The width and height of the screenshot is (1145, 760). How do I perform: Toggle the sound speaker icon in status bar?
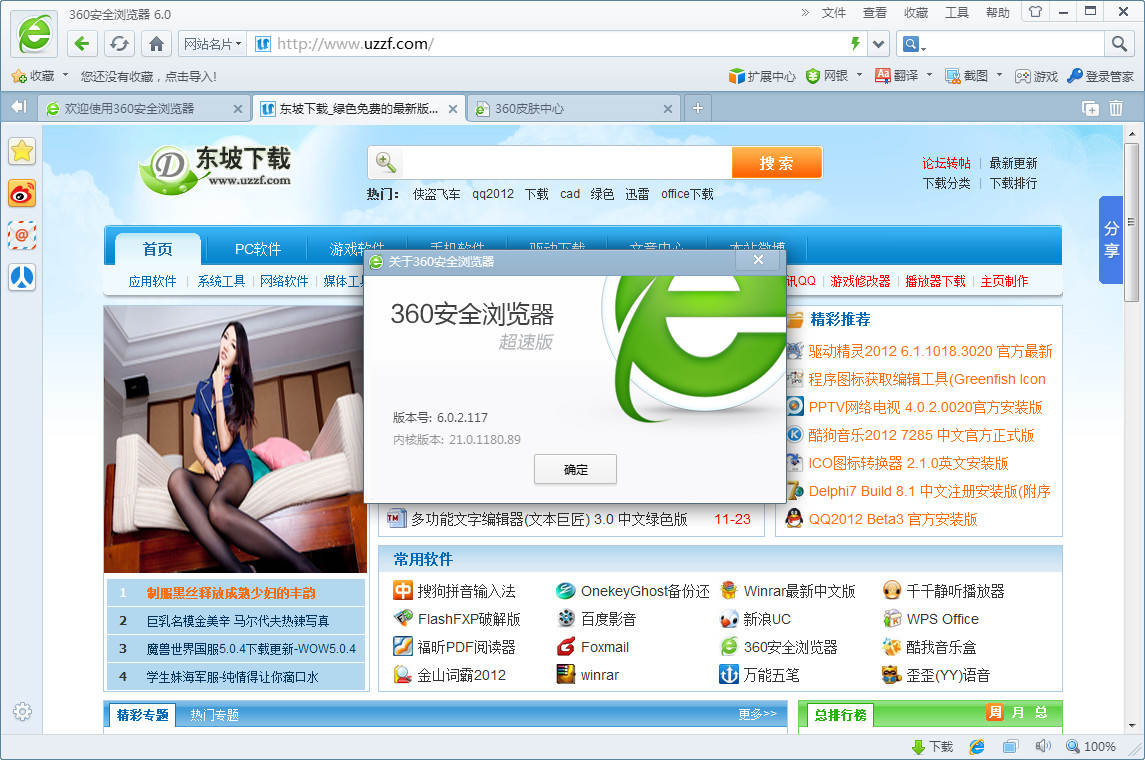click(x=1043, y=746)
